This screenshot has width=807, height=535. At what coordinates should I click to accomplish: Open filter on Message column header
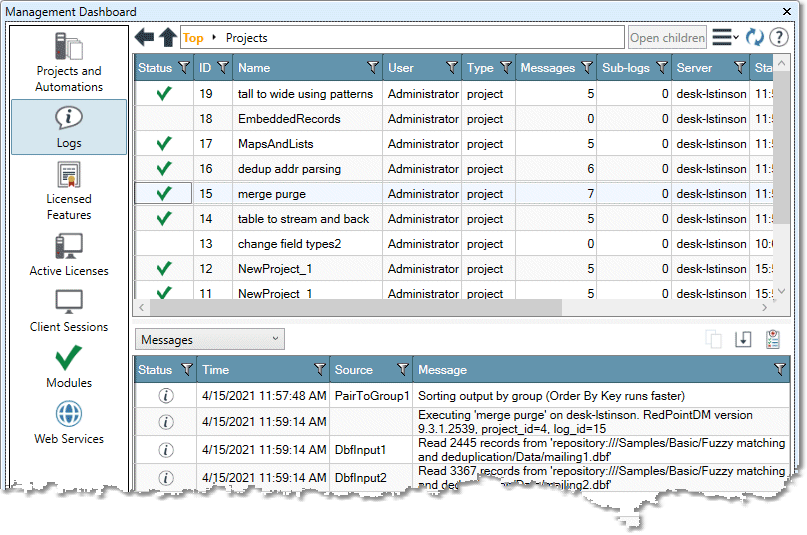[779, 370]
